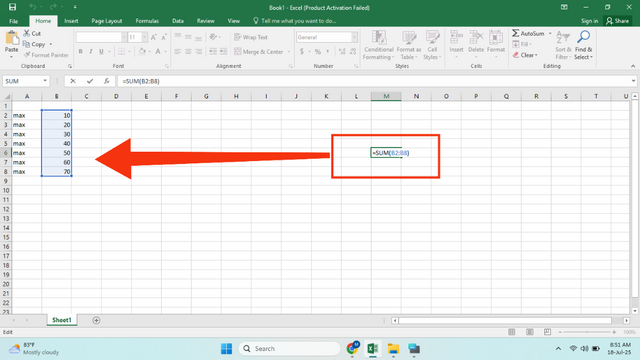Click the Paste clipboard icon
Image resolution: width=640 pixels, height=360 pixels.
11,39
